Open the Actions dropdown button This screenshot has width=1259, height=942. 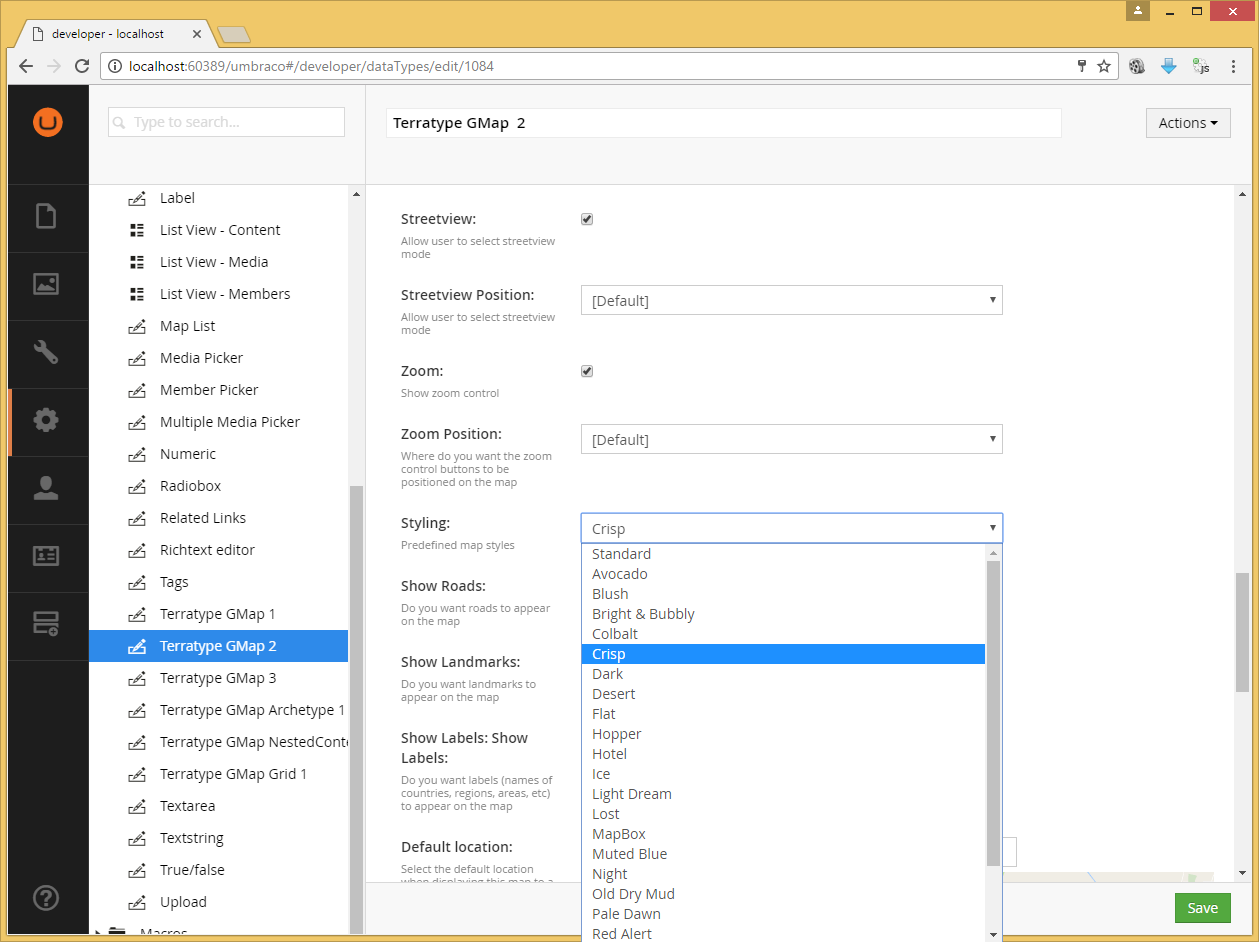tap(1188, 123)
